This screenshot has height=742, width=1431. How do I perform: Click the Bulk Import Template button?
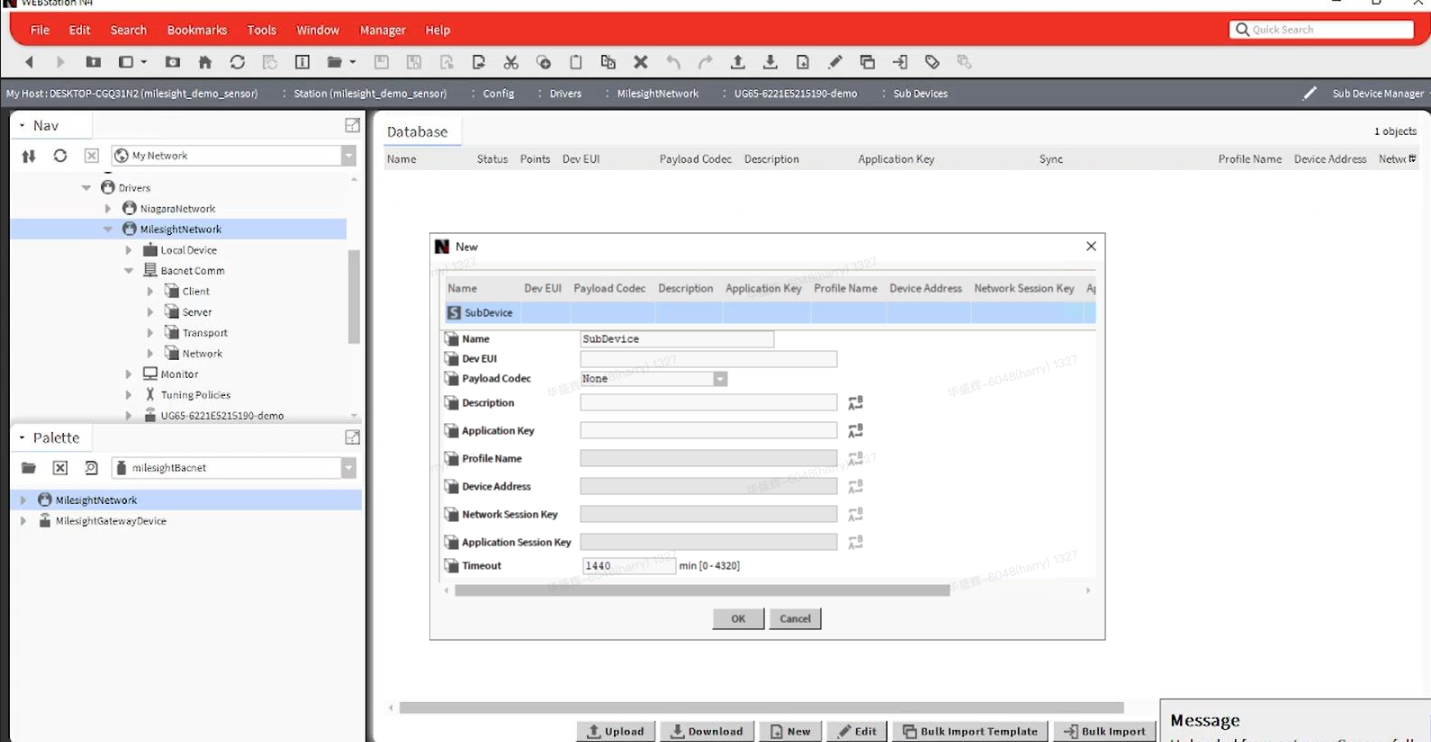971,731
